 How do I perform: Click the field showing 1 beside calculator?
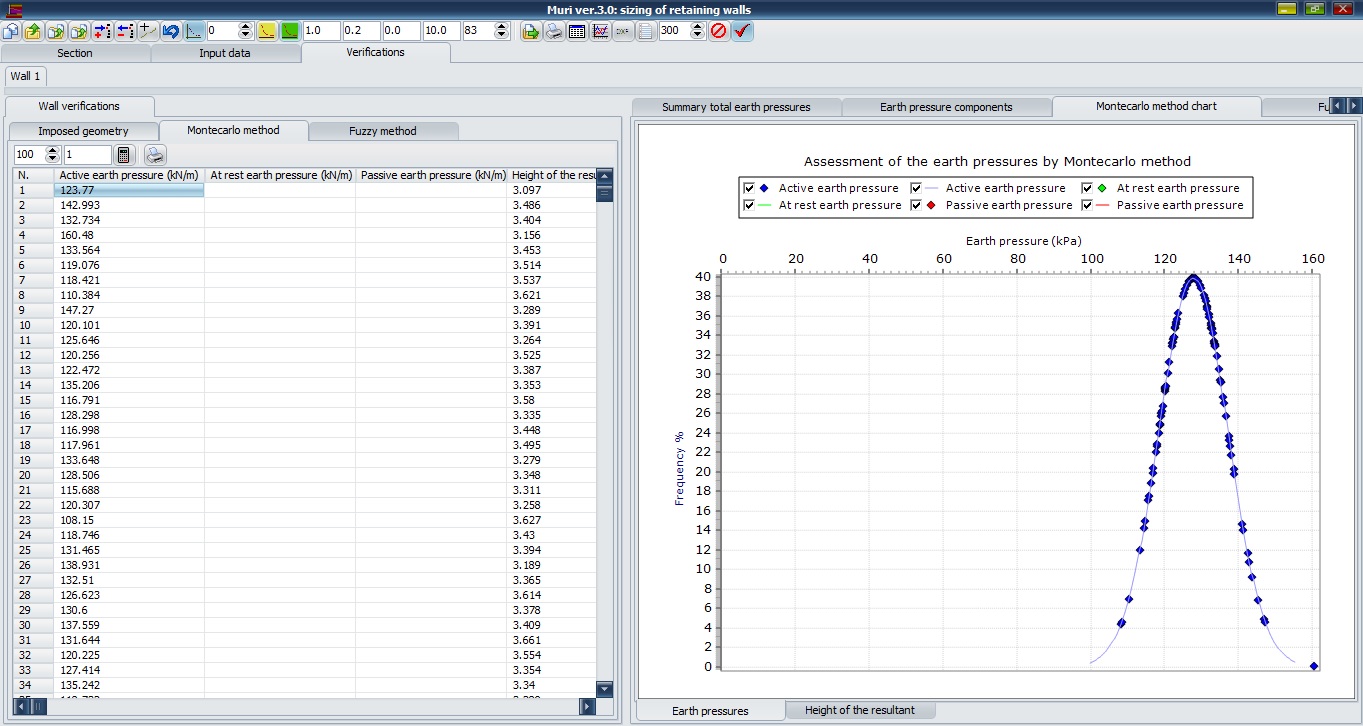[87, 155]
